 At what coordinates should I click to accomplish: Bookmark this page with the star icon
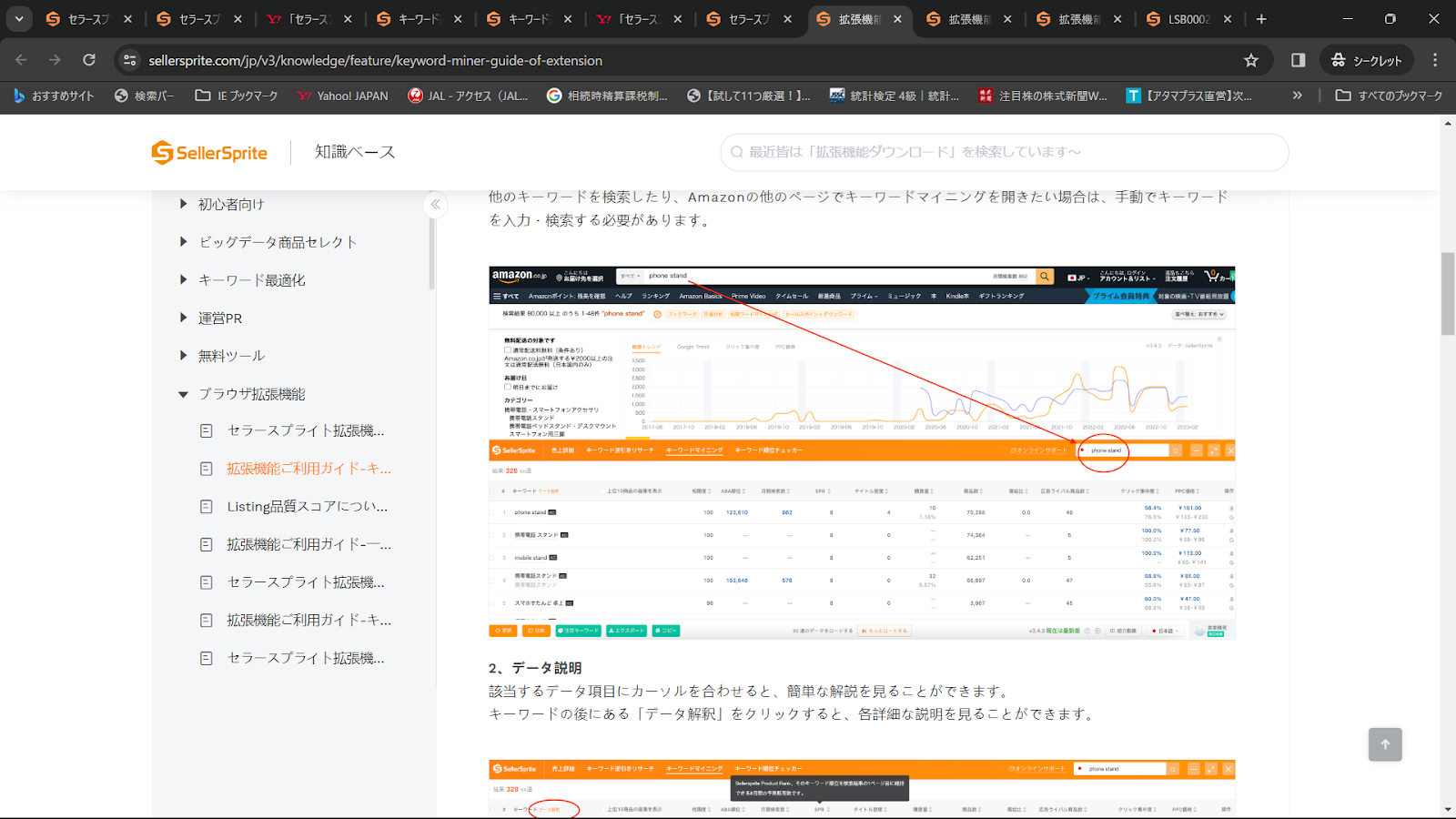click(x=1251, y=60)
